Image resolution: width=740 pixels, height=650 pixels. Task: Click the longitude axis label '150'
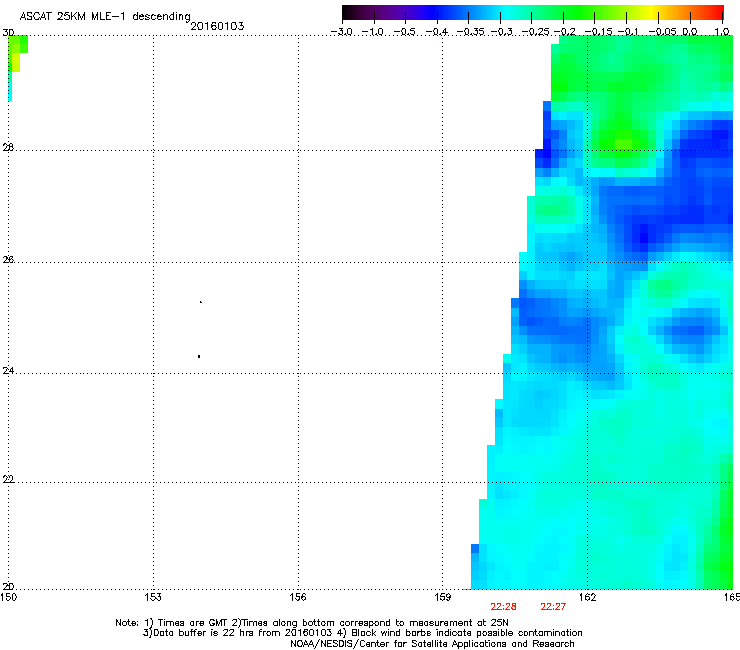8,597
